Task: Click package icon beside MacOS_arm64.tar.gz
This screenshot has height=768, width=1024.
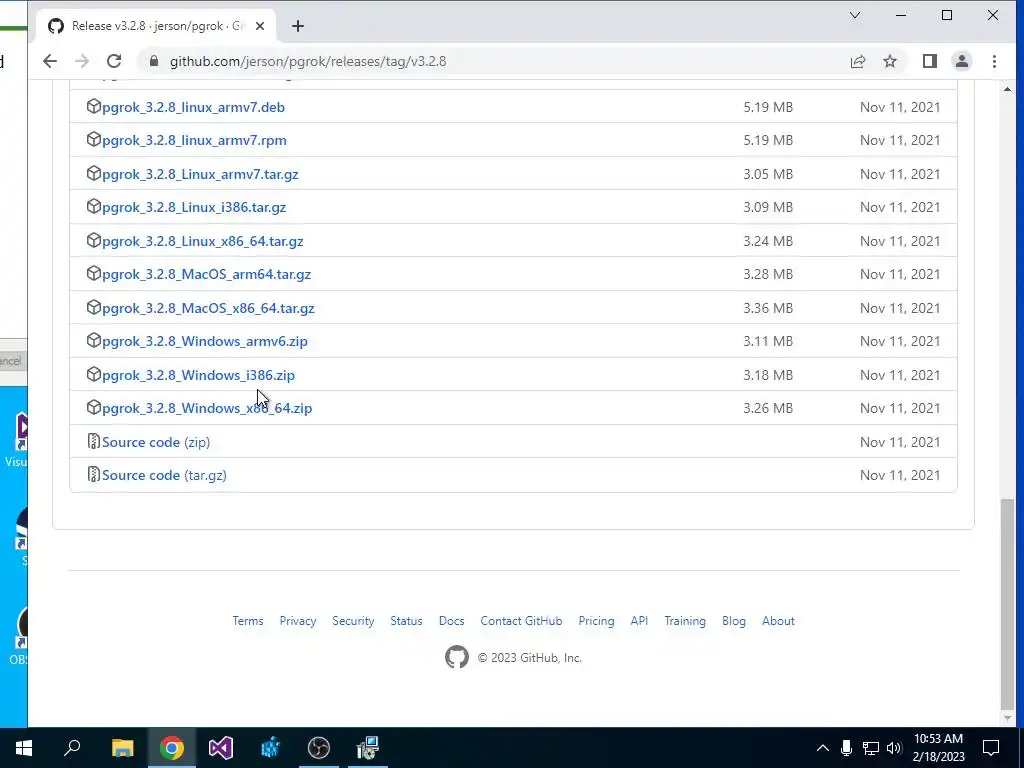Action: coord(93,273)
